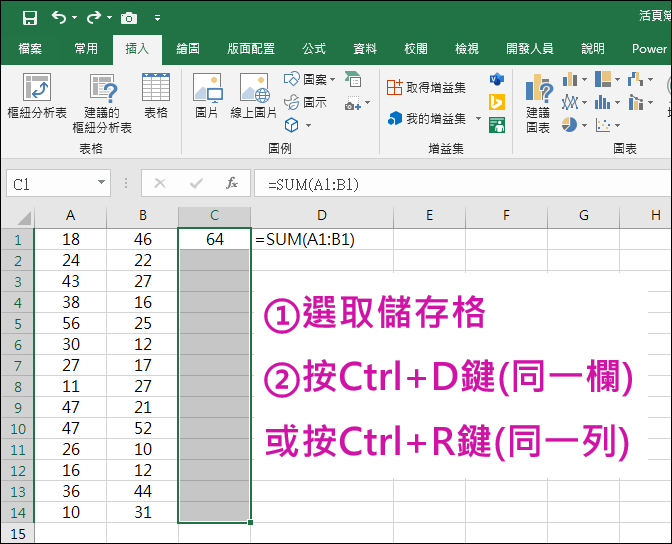The height and width of the screenshot is (544, 672).
Task: Insert a PivotTable (樞紐分析表)
Action: click(x=37, y=96)
